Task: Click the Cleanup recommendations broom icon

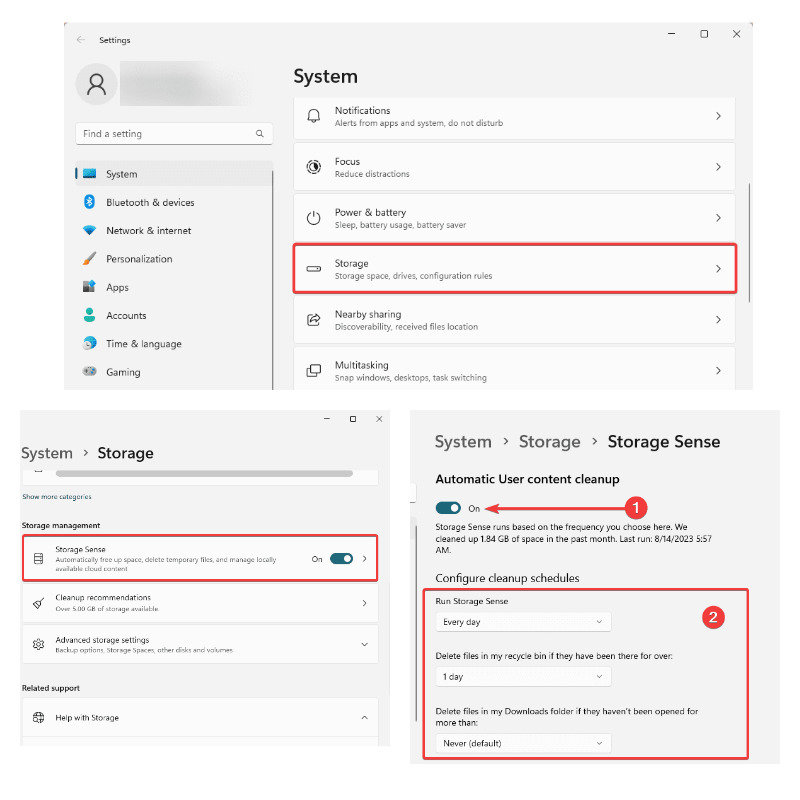Action: pyautogui.click(x=38, y=603)
